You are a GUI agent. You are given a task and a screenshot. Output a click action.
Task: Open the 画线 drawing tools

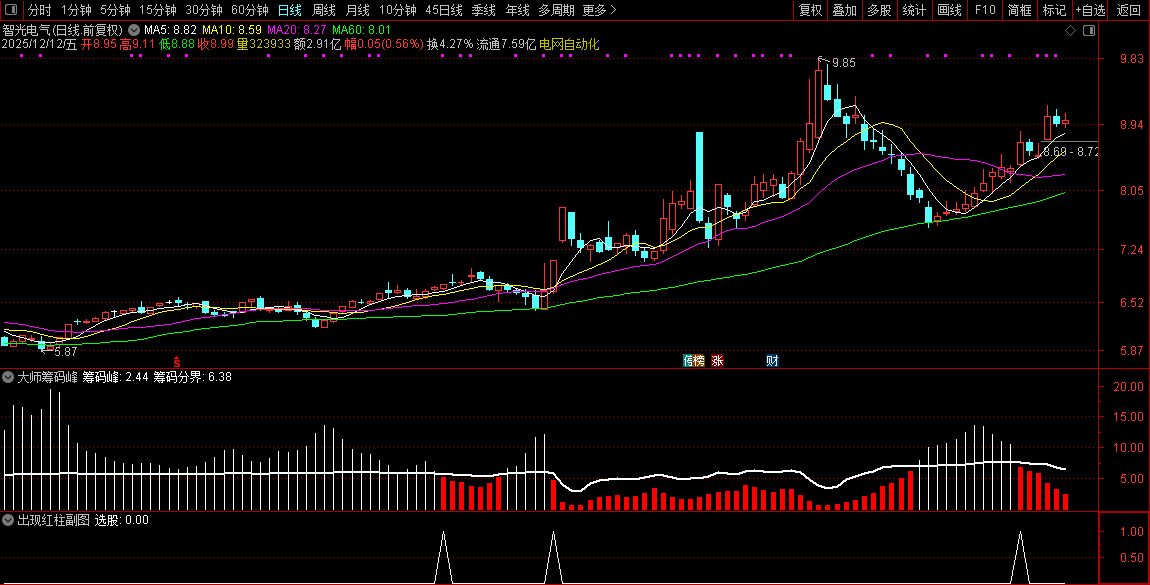click(x=949, y=10)
